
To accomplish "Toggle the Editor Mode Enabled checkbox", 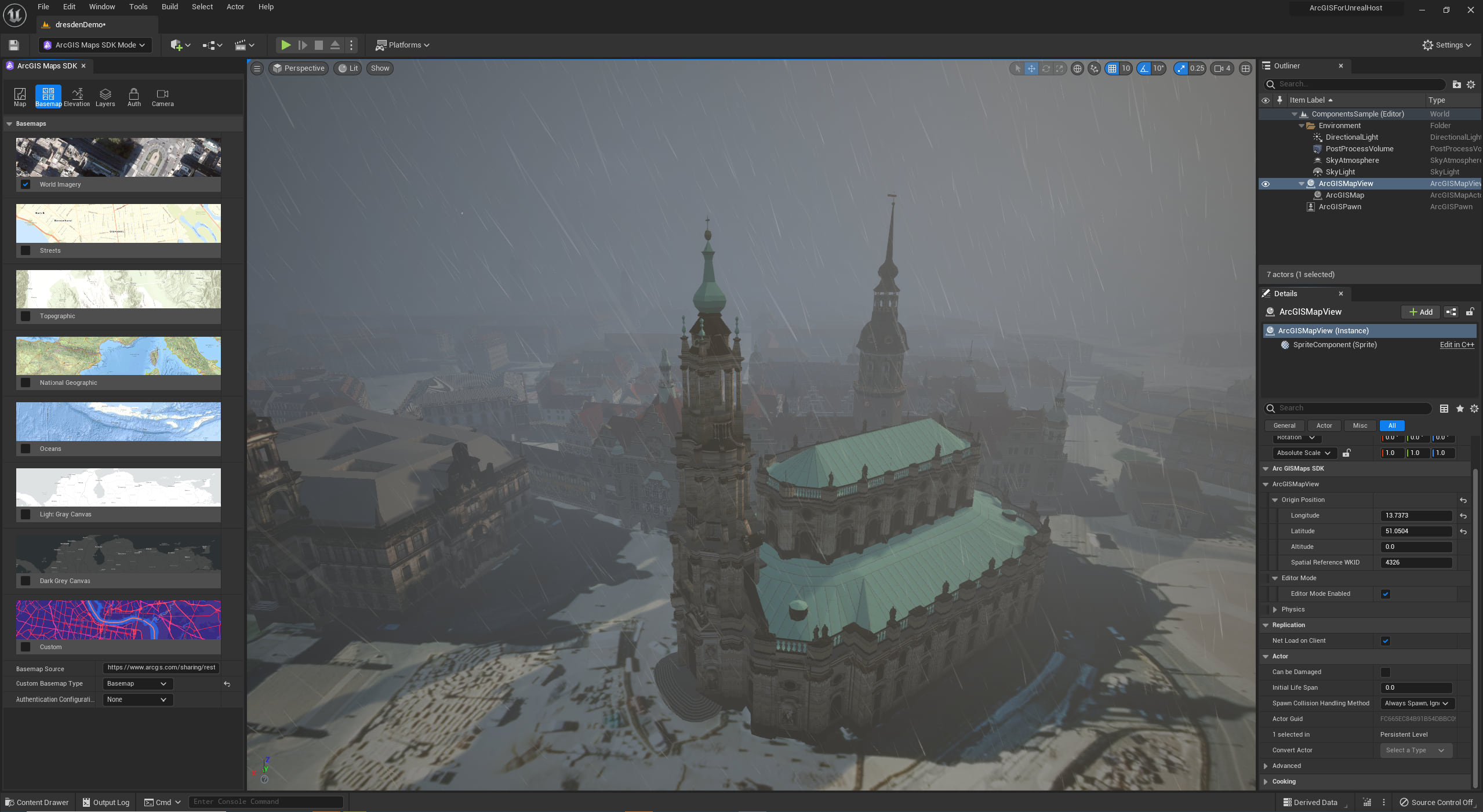I will 1386,593.
